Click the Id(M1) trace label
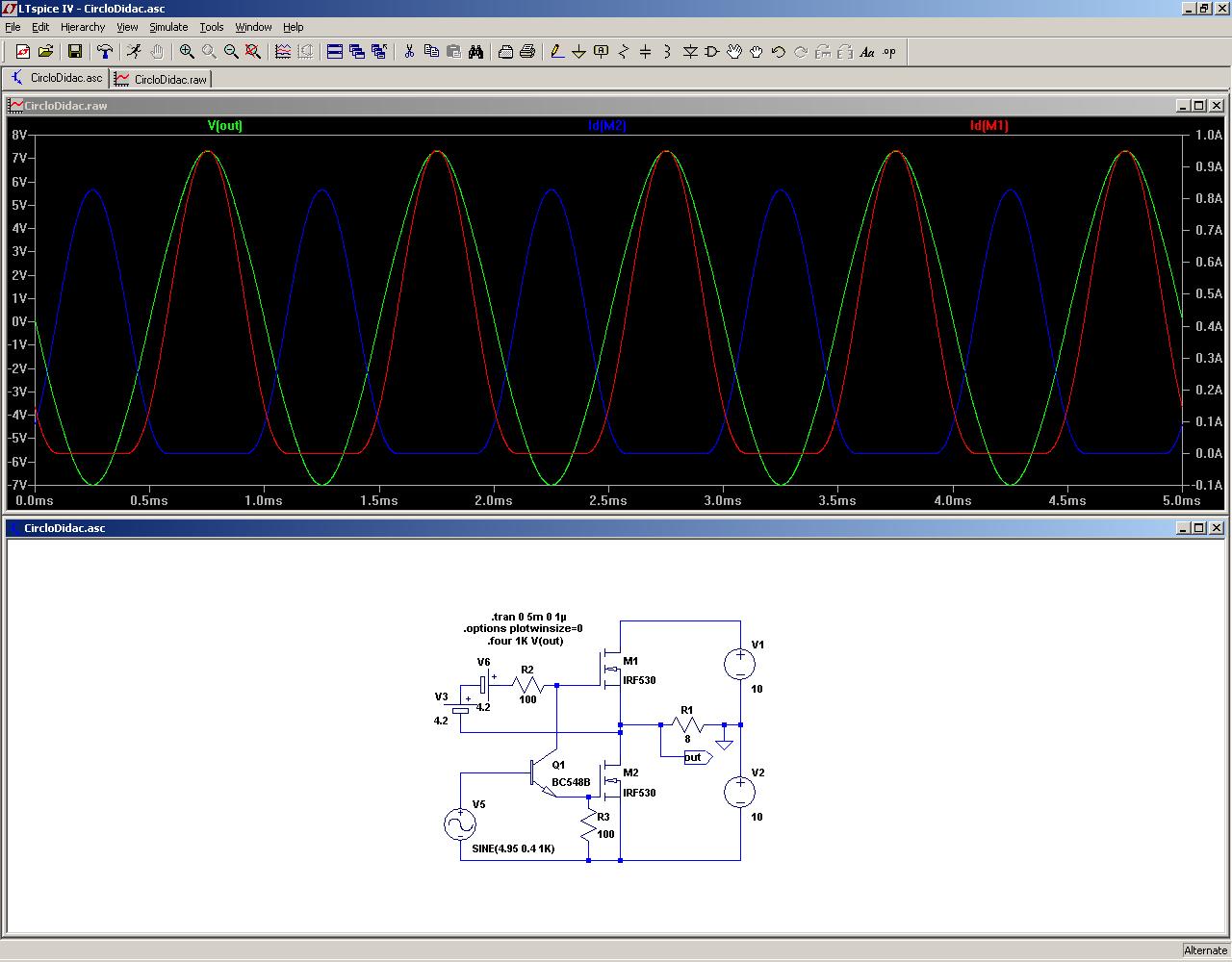 click(988, 126)
